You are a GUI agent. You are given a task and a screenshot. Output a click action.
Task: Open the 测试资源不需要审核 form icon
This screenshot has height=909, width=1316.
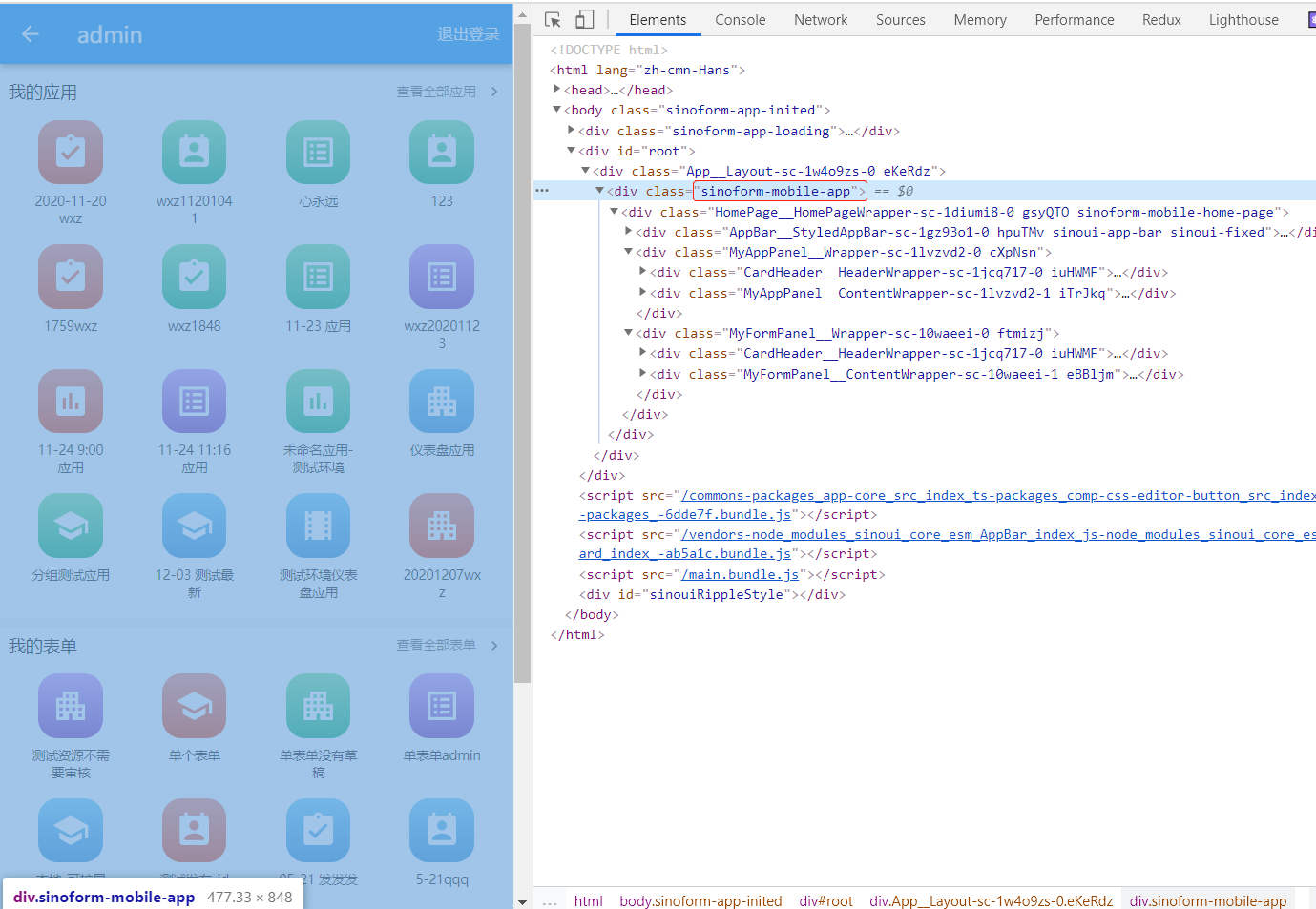point(71,706)
